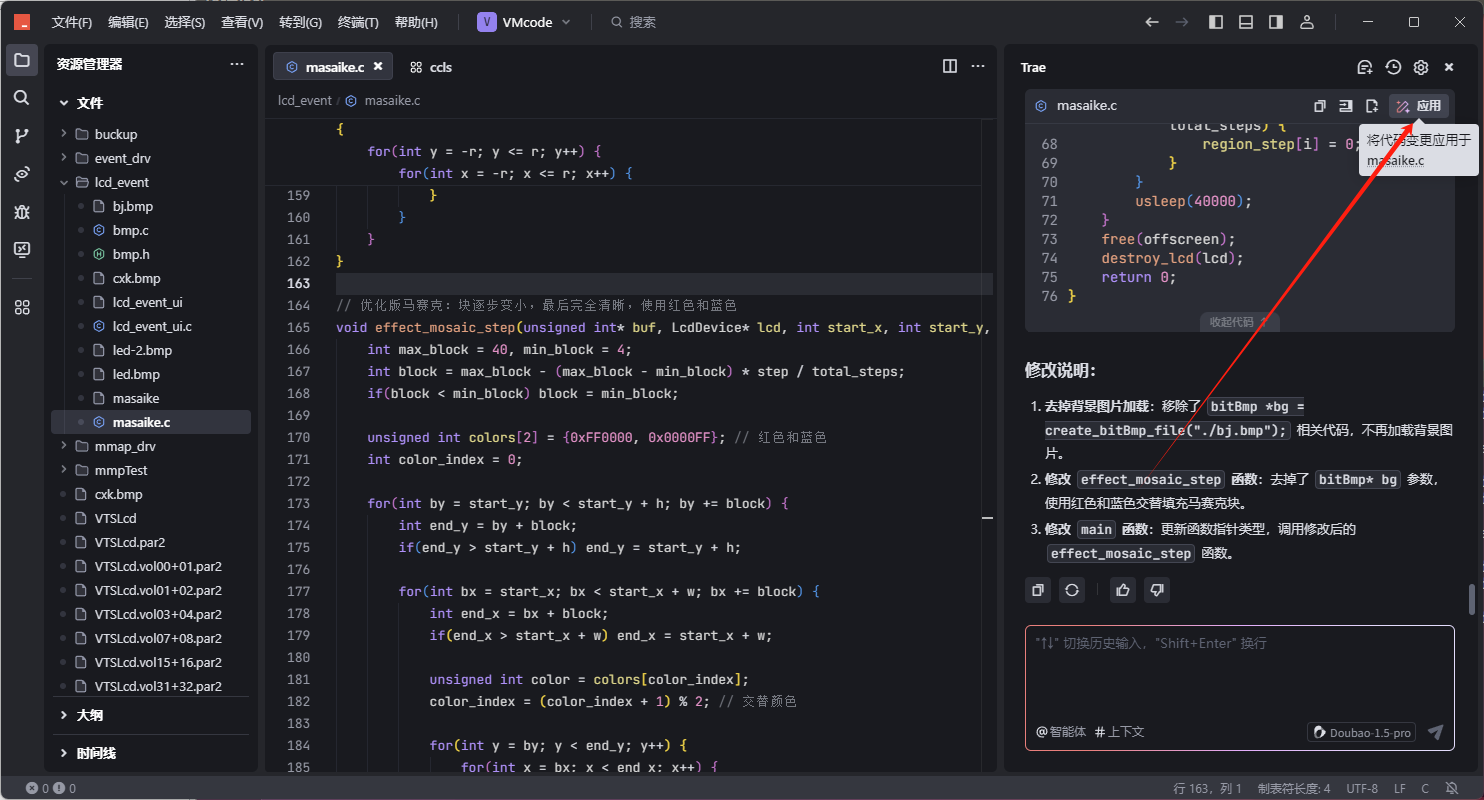Open the Run and Debug bug icon

(22, 212)
